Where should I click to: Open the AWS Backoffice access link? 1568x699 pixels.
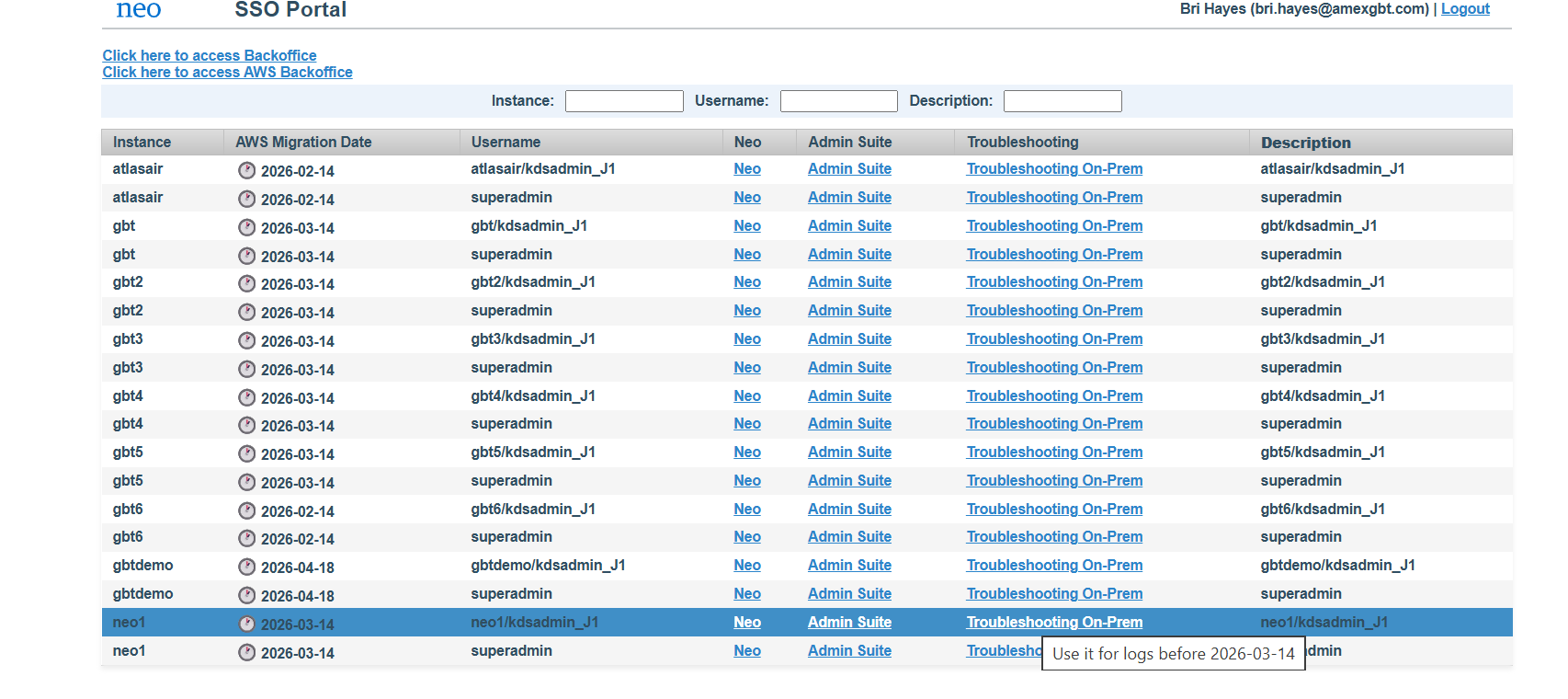(227, 72)
